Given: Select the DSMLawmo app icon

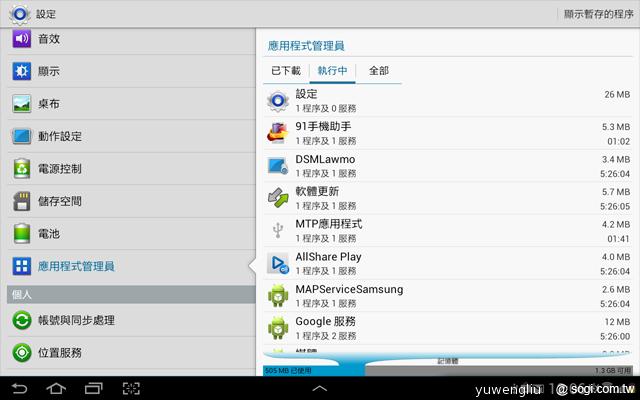Looking at the screenshot, I should (278, 166).
